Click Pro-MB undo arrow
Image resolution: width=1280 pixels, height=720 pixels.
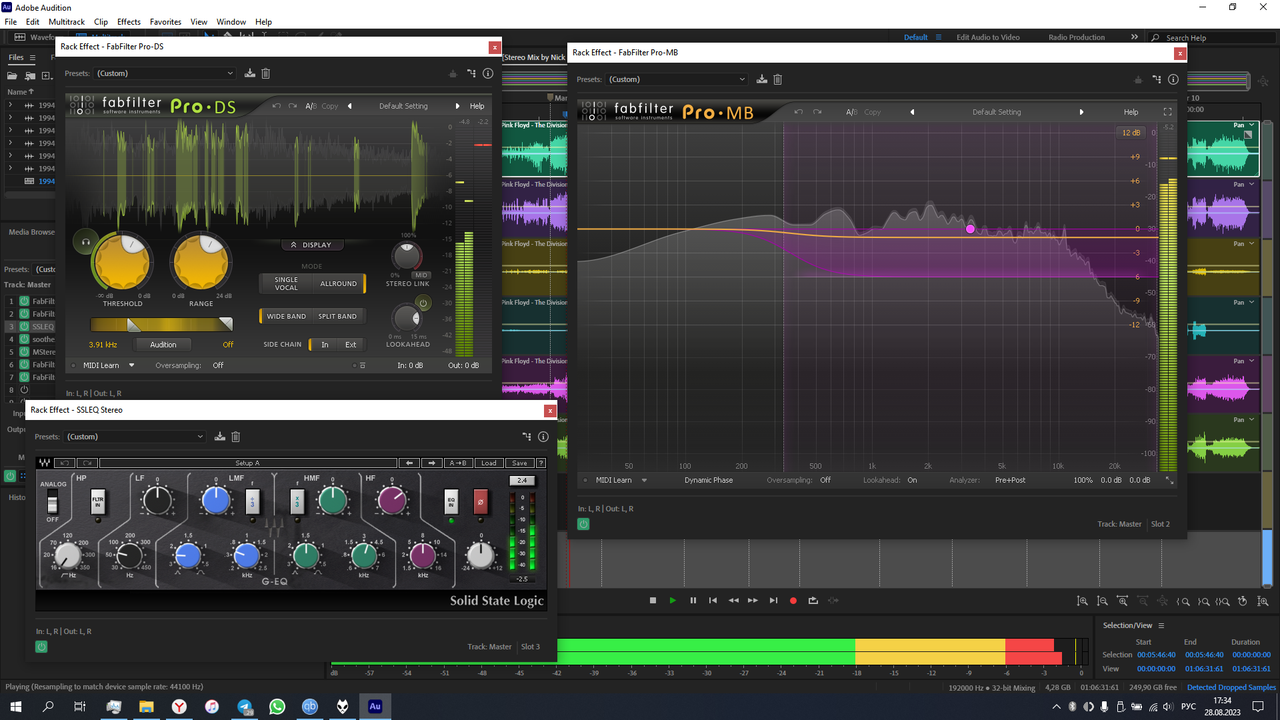coord(798,112)
